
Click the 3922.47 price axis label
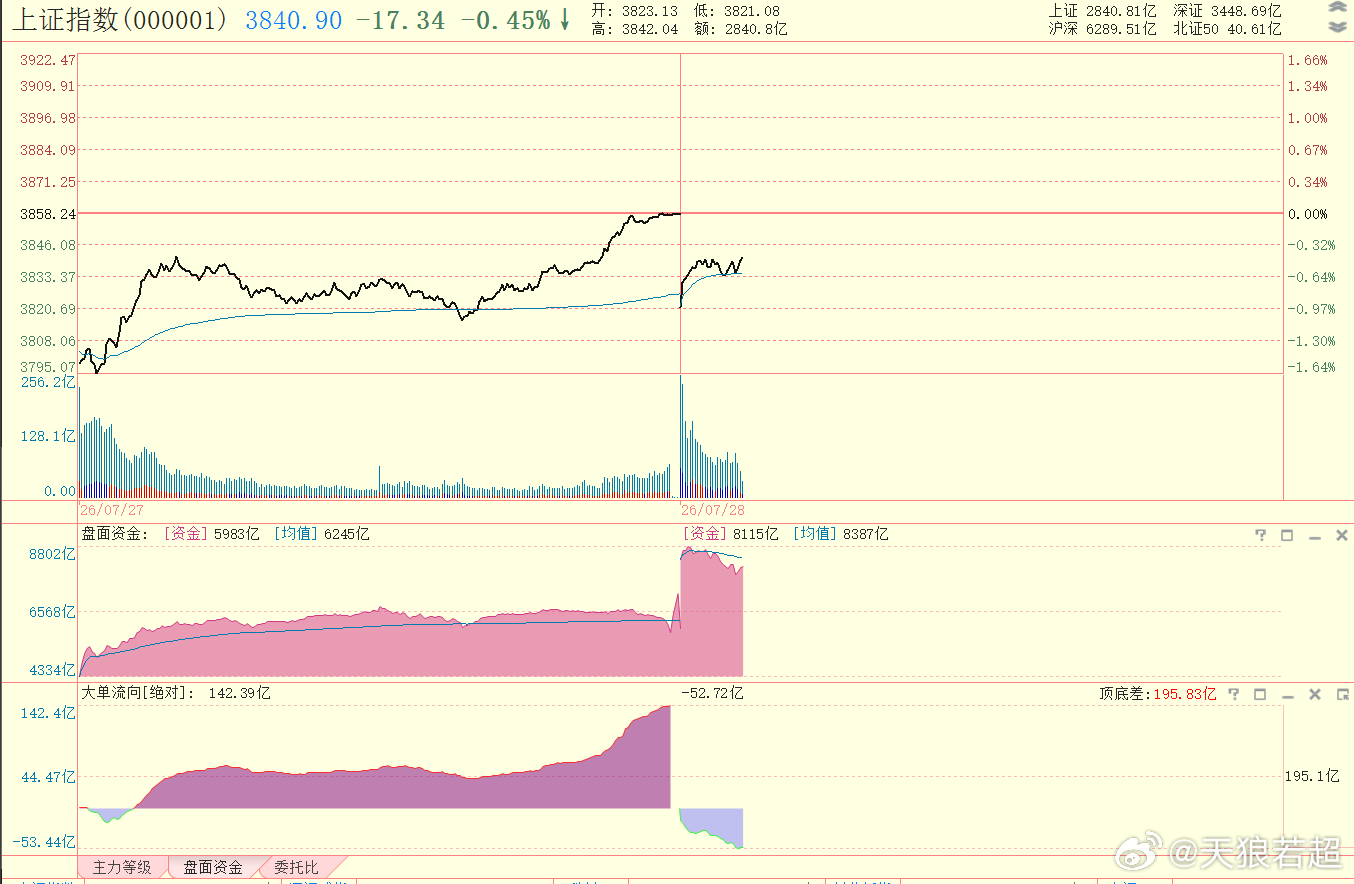coord(47,61)
